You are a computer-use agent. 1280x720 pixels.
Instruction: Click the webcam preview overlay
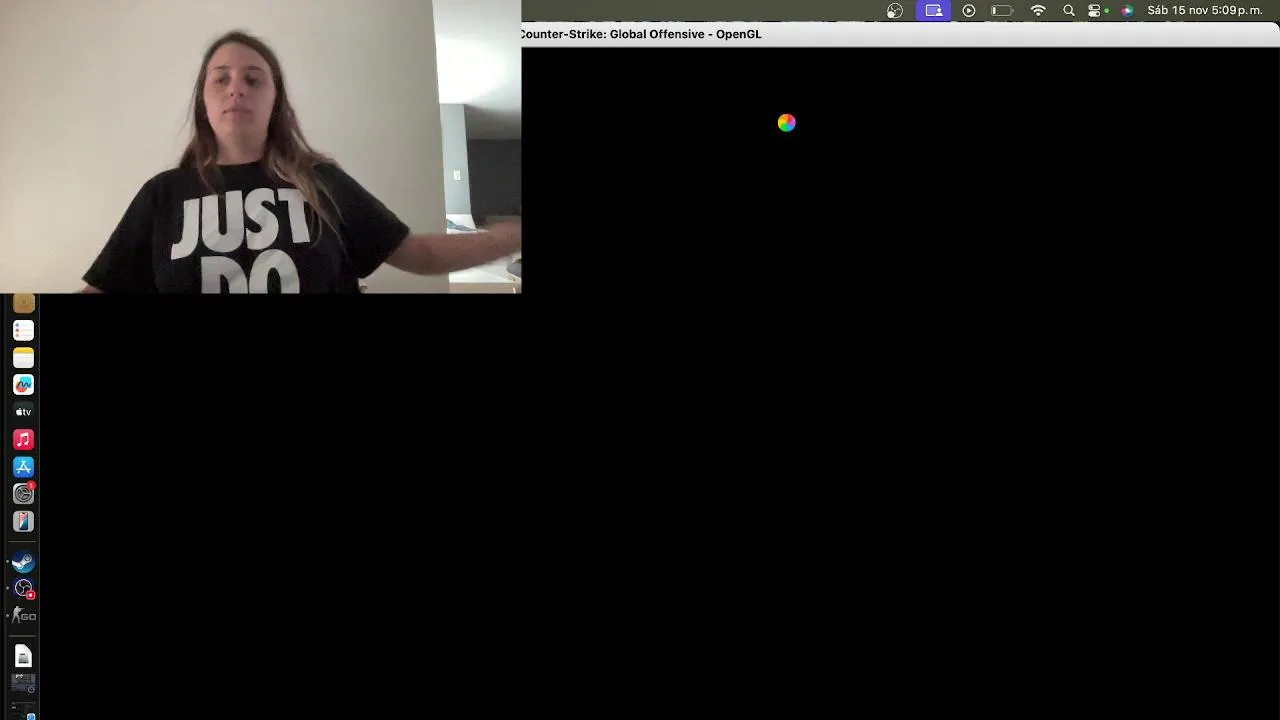(x=260, y=146)
